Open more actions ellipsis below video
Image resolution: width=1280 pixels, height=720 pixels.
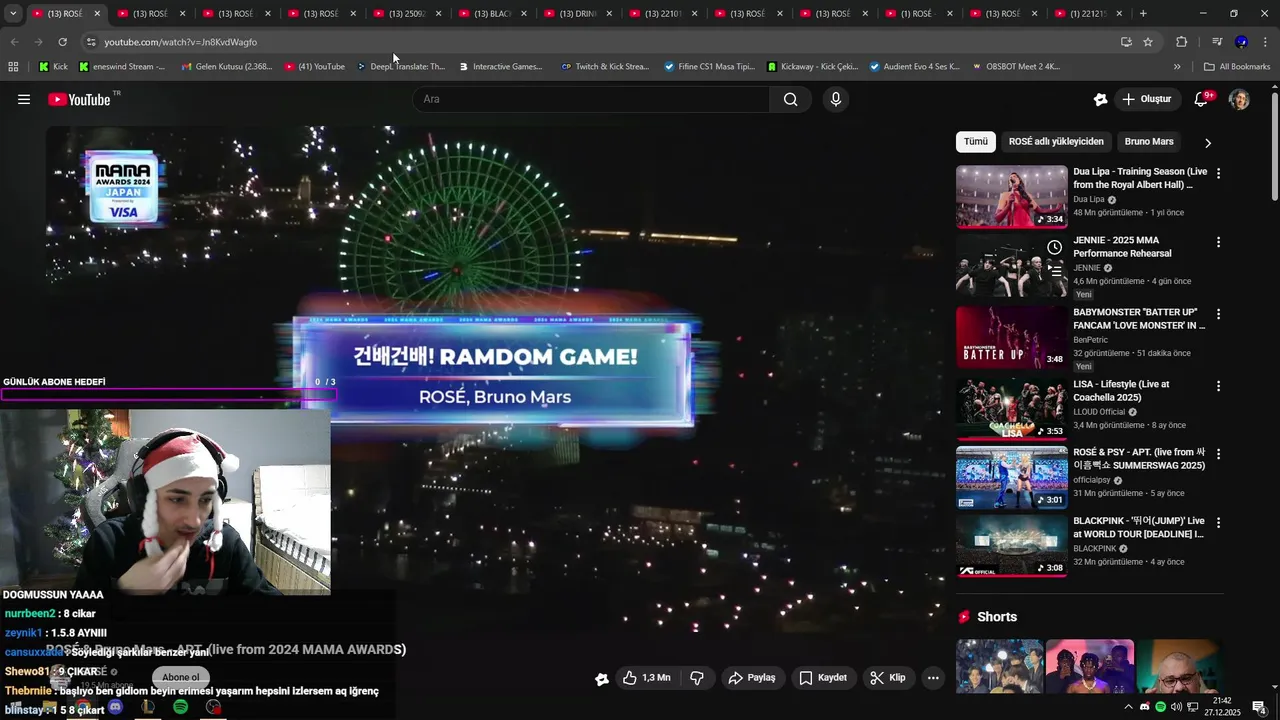pyautogui.click(x=933, y=678)
